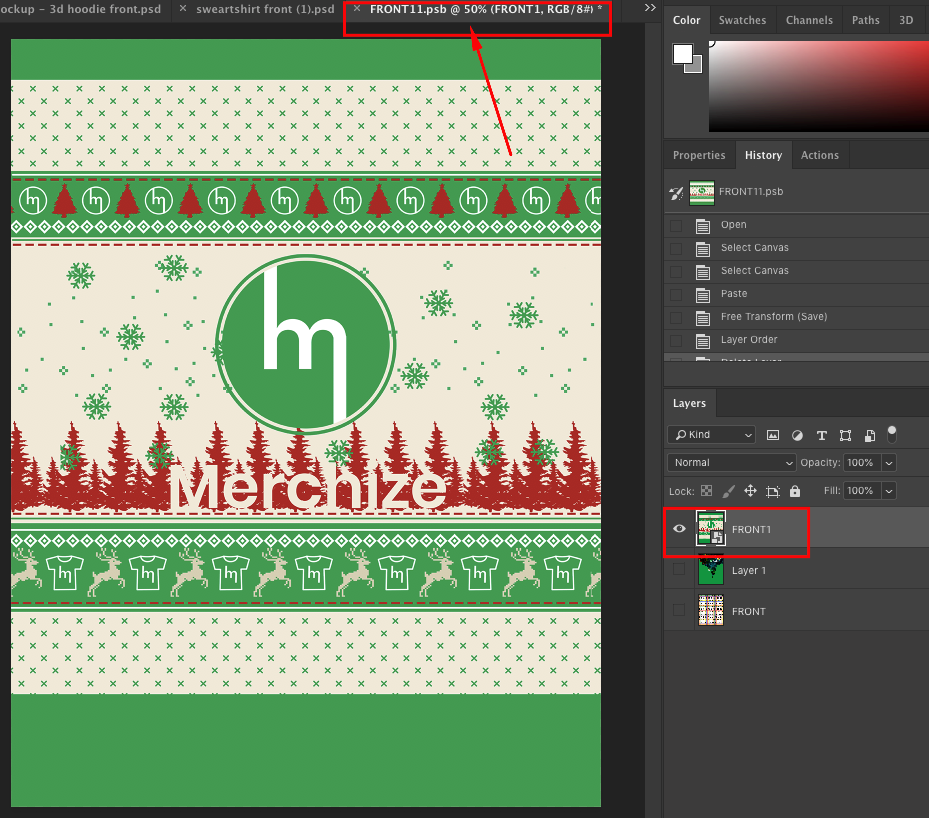Image resolution: width=929 pixels, height=818 pixels.
Task: Click the FRONT11.psb snapshot name
Action: click(x=751, y=192)
